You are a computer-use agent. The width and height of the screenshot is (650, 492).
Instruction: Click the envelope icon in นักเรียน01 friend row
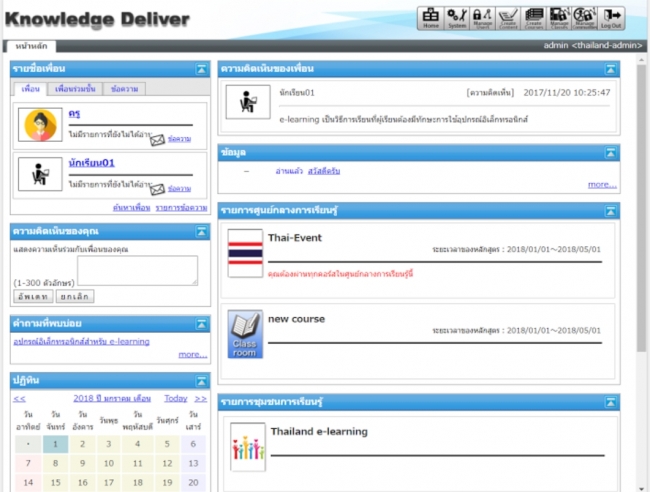pyautogui.click(x=157, y=189)
